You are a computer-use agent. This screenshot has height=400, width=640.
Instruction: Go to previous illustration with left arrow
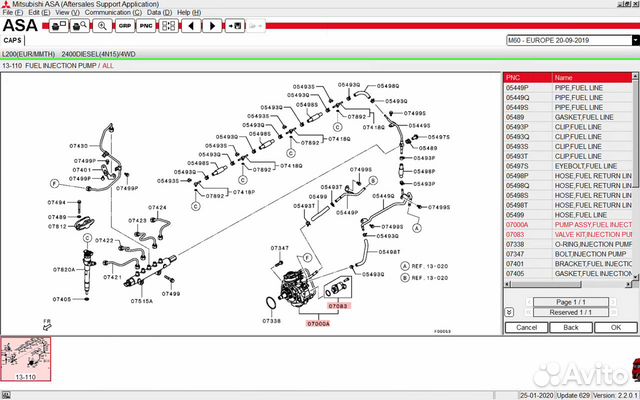pos(191,25)
